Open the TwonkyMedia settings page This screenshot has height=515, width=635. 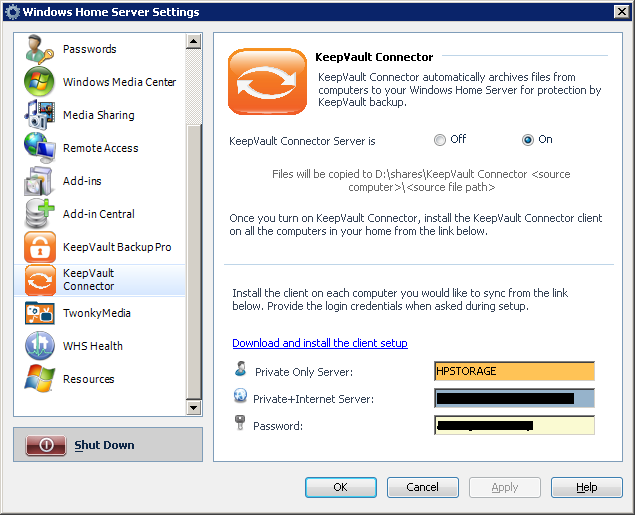coord(97,313)
